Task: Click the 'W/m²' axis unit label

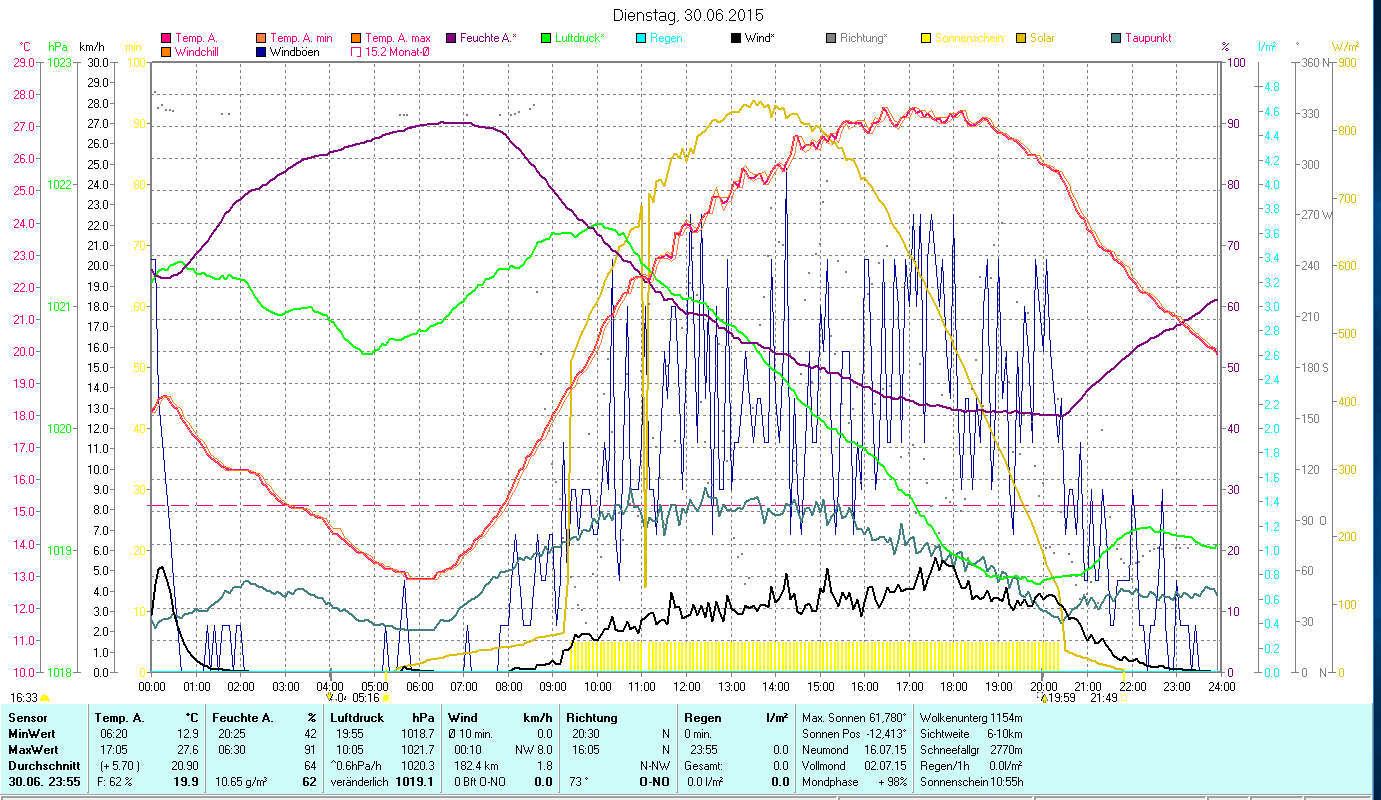Action: (x=1345, y=47)
